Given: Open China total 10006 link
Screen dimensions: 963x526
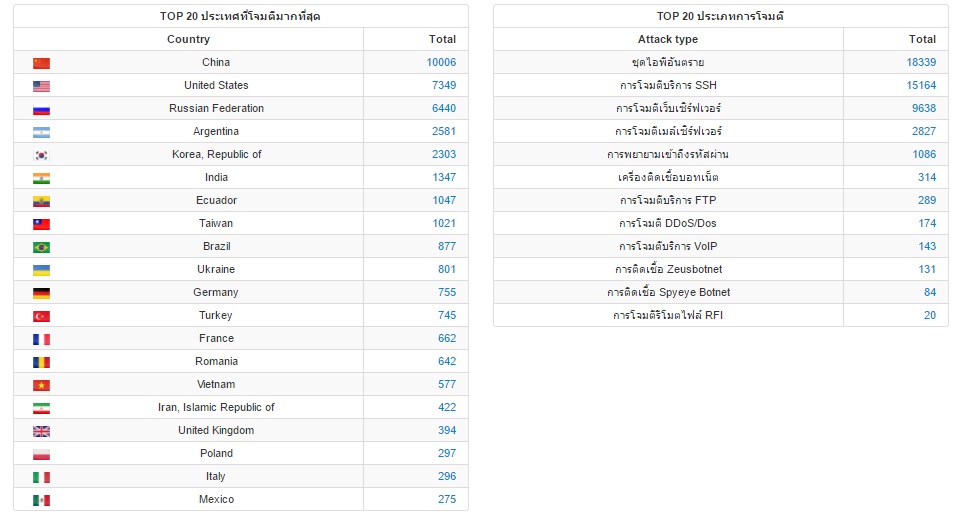Looking at the screenshot, I should click(x=441, y=62).
